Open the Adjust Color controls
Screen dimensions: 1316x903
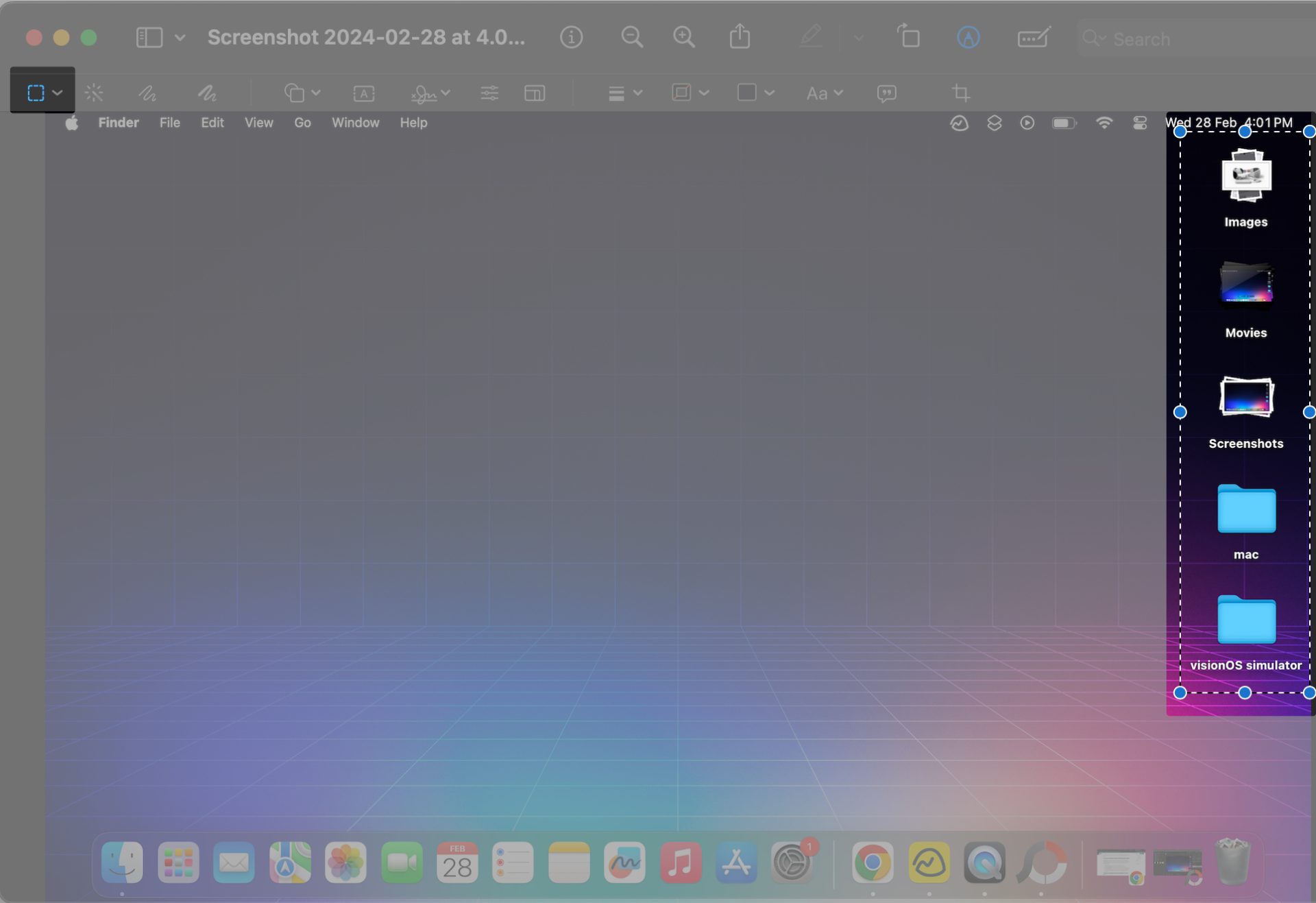(489, 93)
